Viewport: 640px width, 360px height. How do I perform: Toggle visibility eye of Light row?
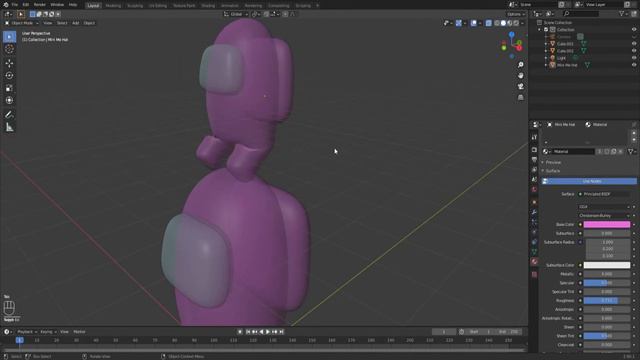[x=634, y=58]
